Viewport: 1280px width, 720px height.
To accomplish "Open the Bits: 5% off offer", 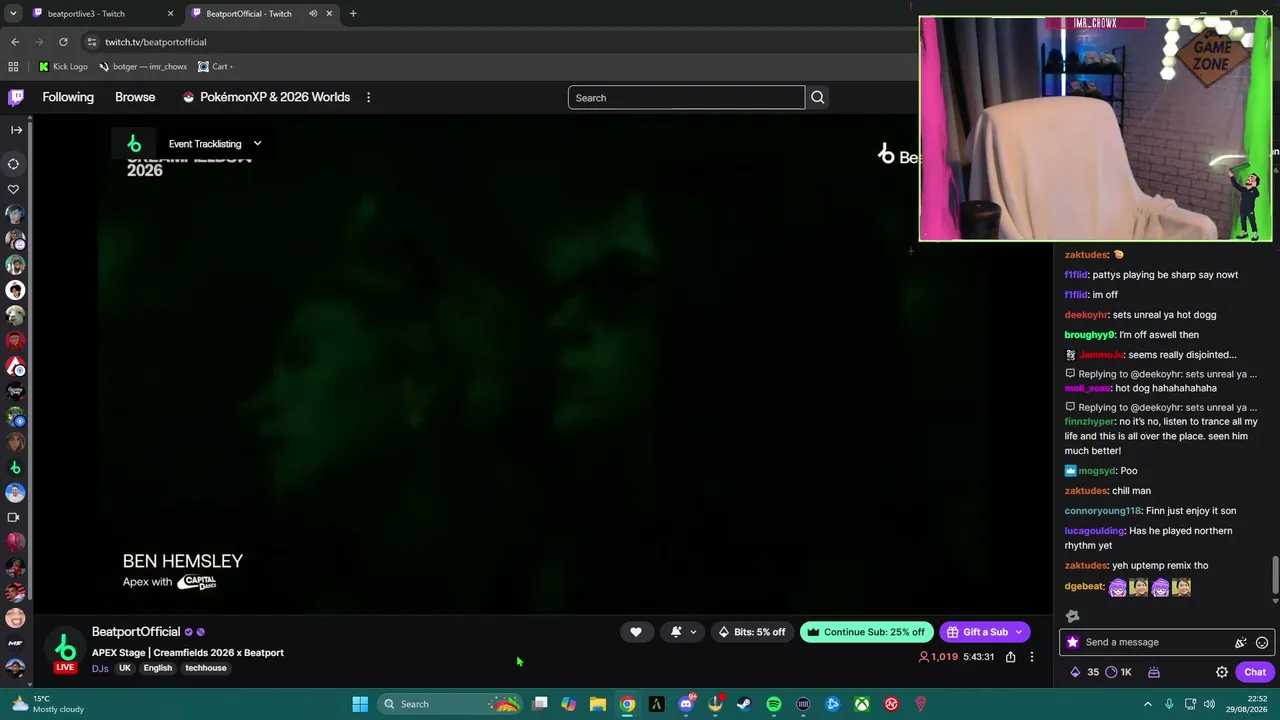I will [x=752, y=632].
